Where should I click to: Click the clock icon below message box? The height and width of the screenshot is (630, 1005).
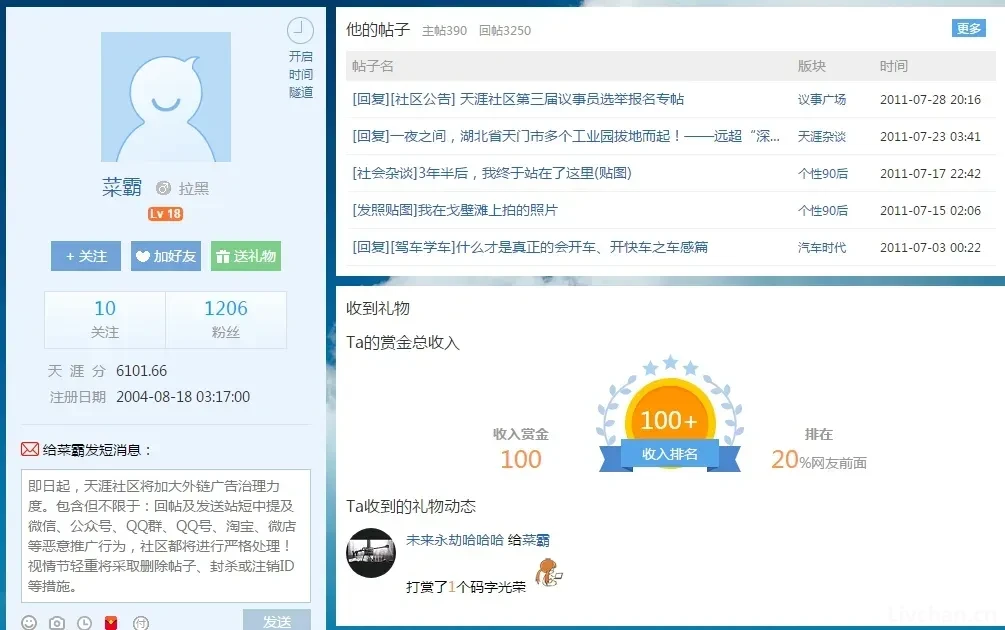pyautogui.click(x=85, y=622)
